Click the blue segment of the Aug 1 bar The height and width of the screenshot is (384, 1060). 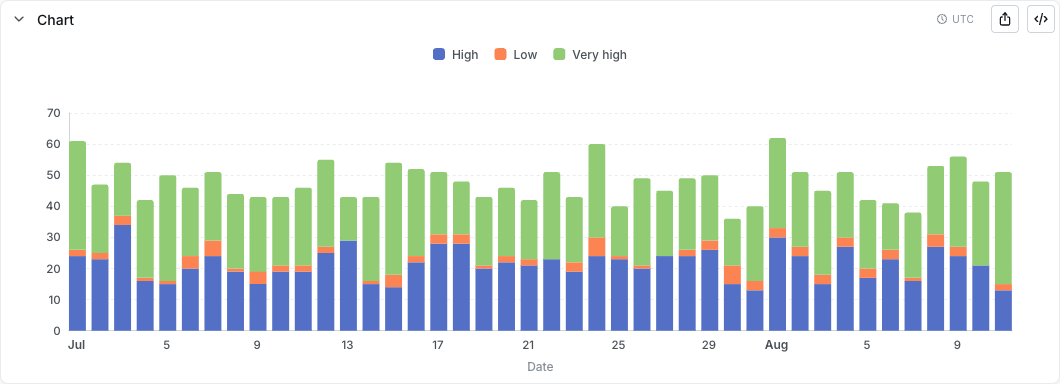click(777, 284)
